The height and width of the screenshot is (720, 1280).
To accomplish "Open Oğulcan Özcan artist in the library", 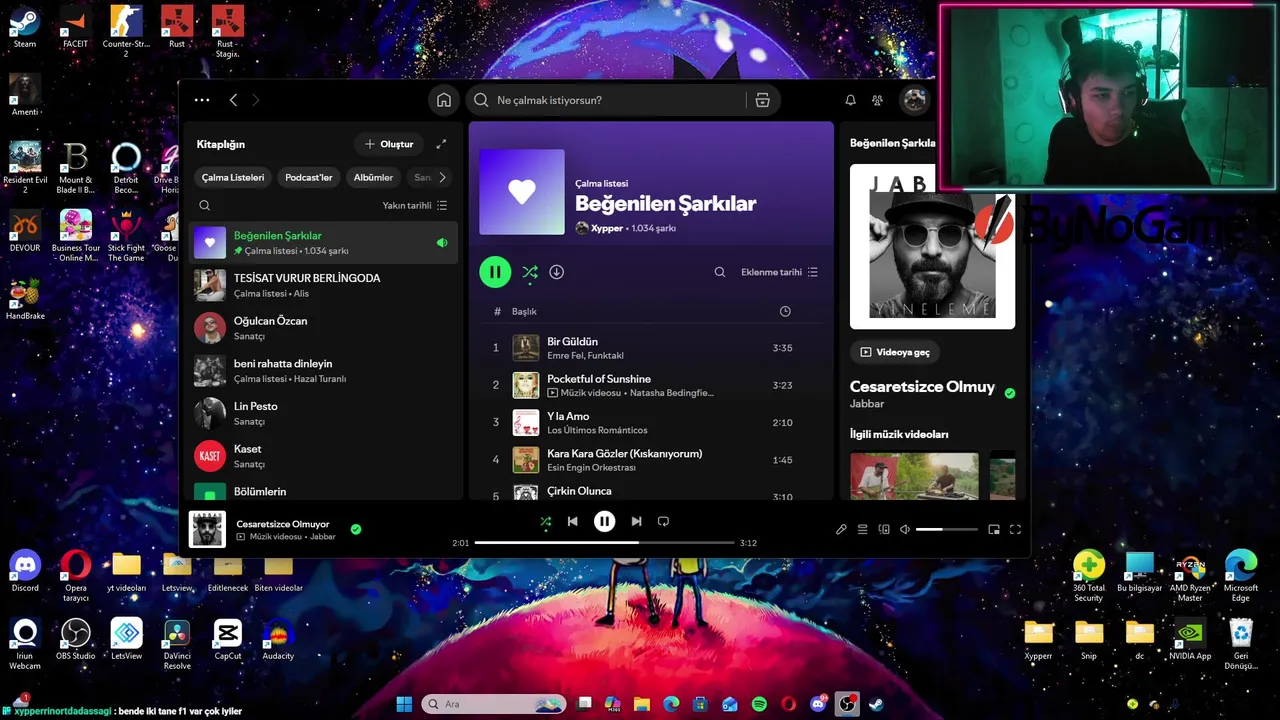I will [x=324, y=328].
